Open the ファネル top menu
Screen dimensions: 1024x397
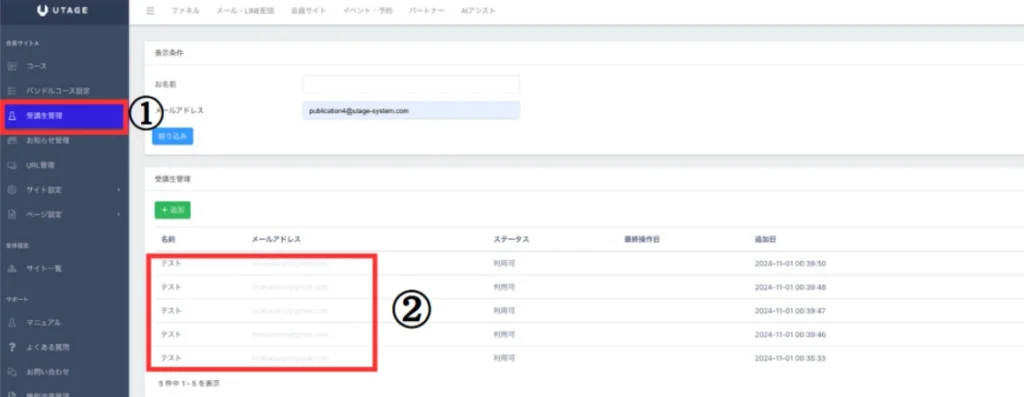[x=185, y=11]
